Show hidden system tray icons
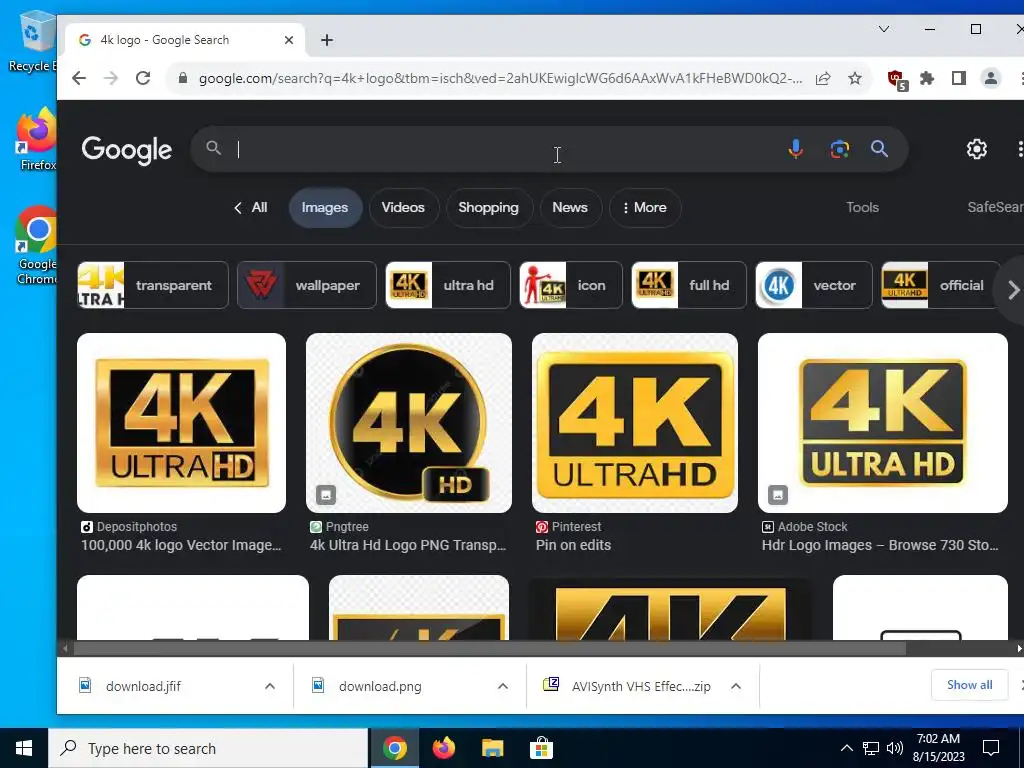 846,748
